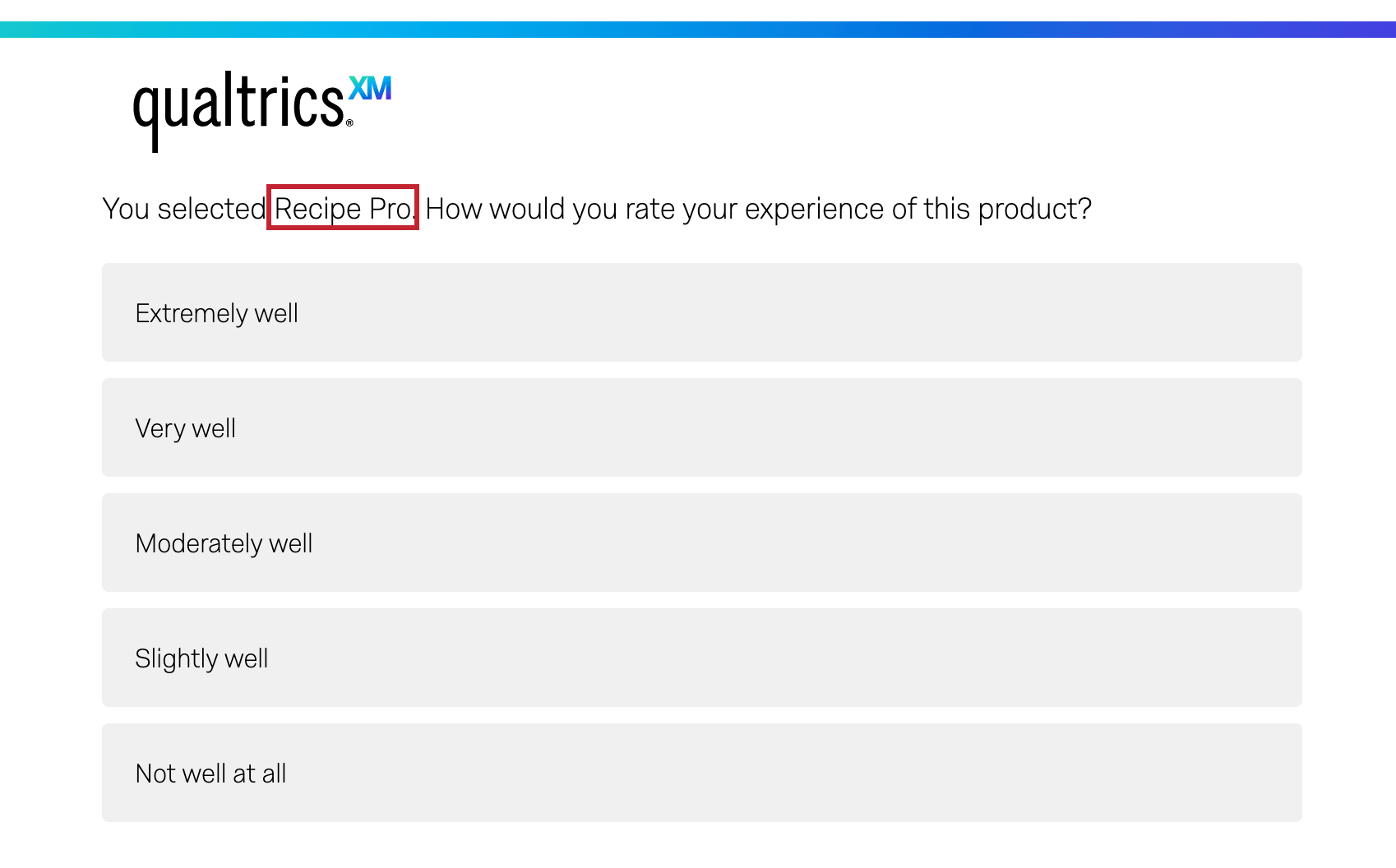This screenshot has height=868, width=1396.
Task: Click the gradient bar at the top
Action: (x=698, y=30)
